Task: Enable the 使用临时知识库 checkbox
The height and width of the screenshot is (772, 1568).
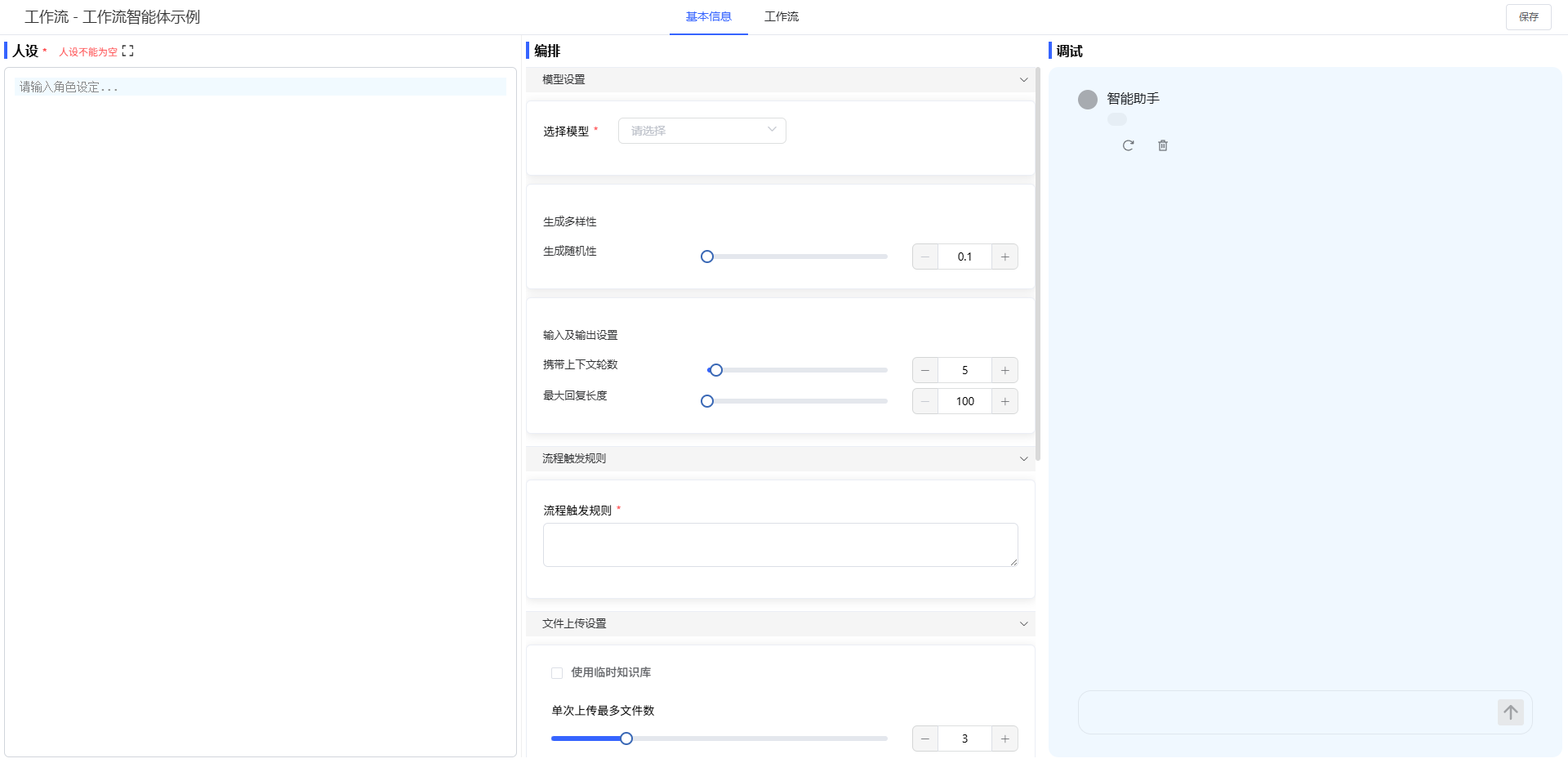Action: (557, 673)
